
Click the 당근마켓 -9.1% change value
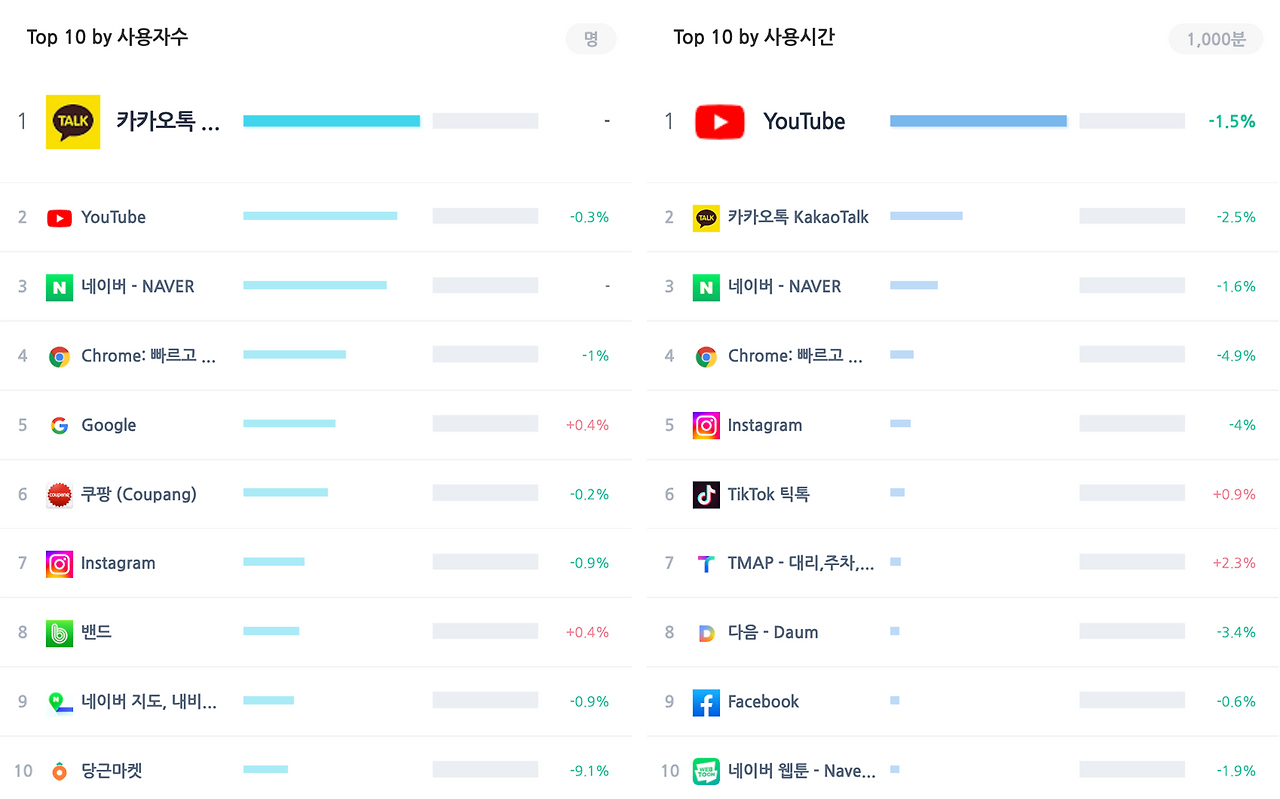click(589, 771)
